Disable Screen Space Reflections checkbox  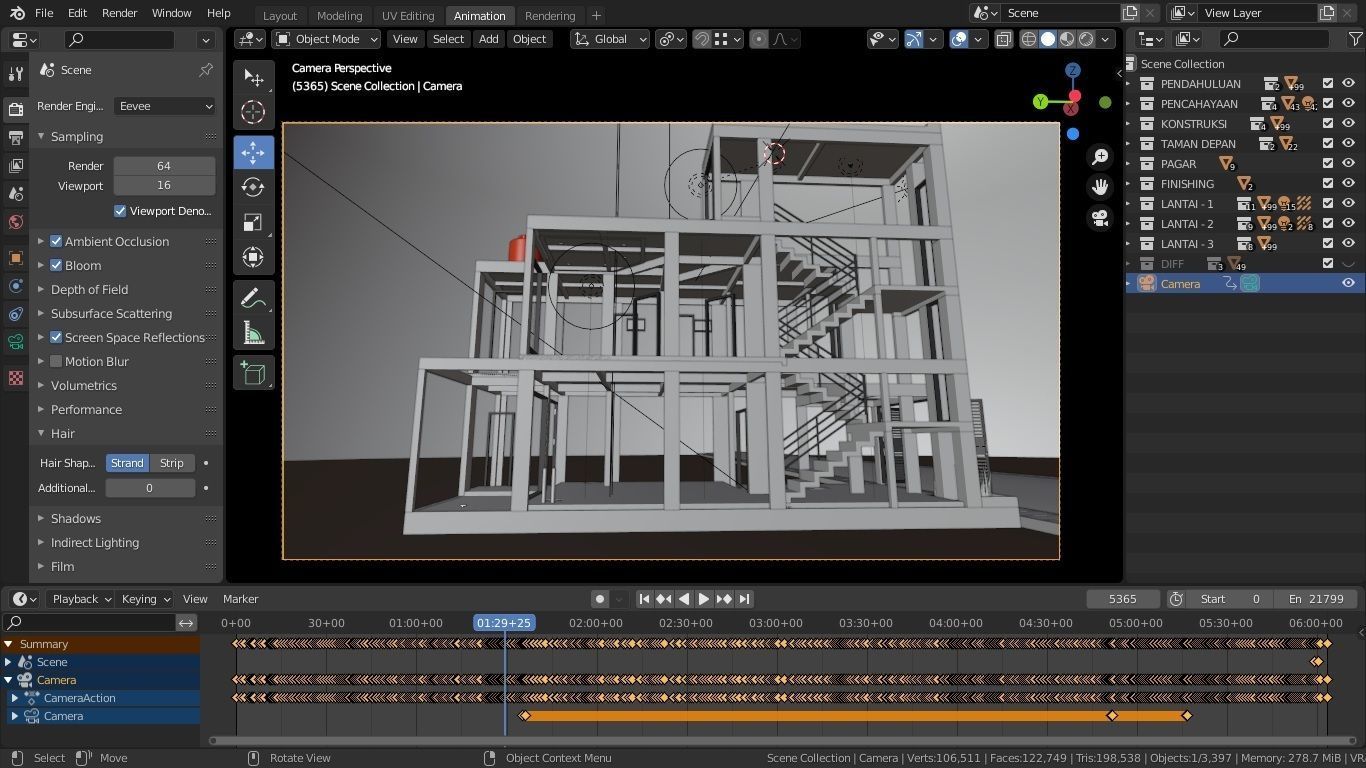56,337
